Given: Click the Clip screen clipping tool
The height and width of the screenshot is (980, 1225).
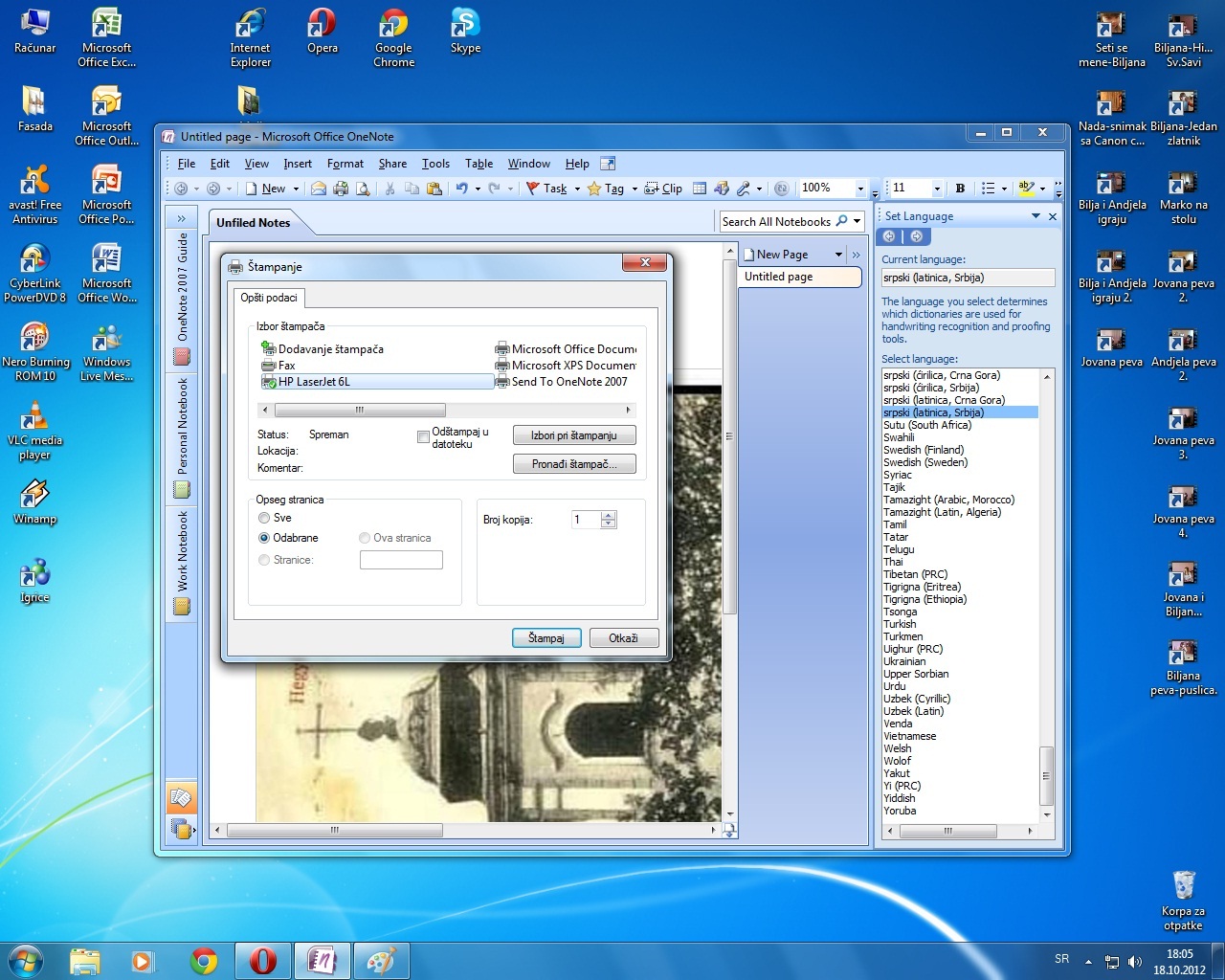Looking at the screenshot, I should pos(663,189).
